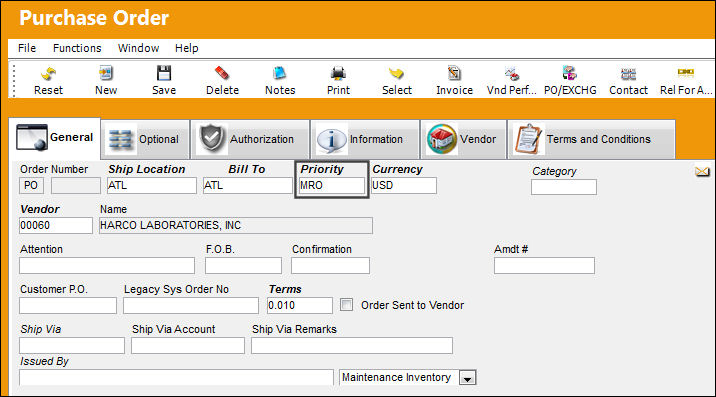Open the Vendor tab
The width and height of the screenshot is (716, 397).
click(463, 139)
